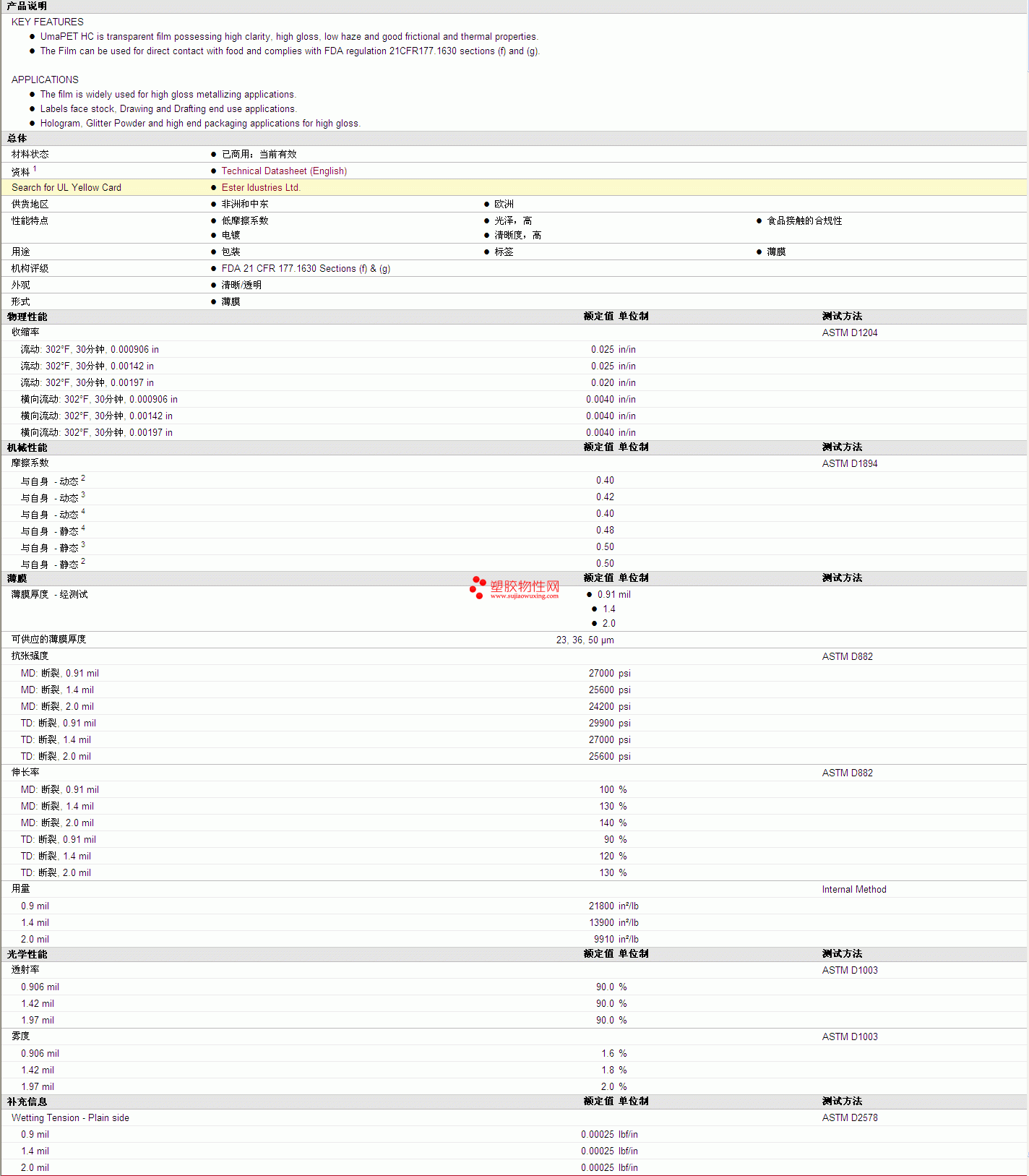Image resolution: width=1029 pixels, height=1176 pixels.
Task: Click the KEY FEATURES heading
Action: [x=48, y=22]
